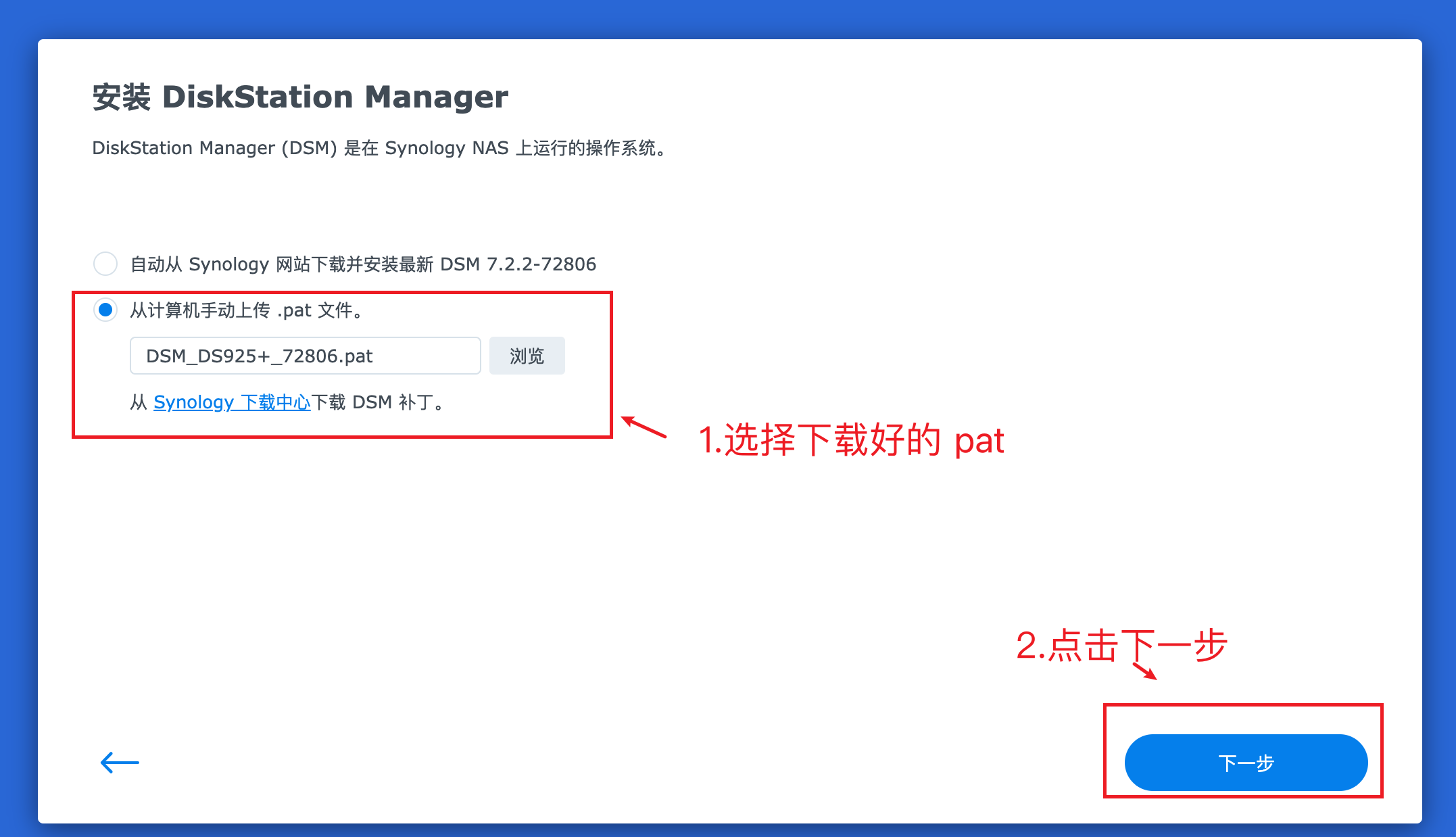Click the red annotation 1.选择下载好的 pat
Image resolution: width=1456 pixels, height=837 pixels.
coord(852,440)
